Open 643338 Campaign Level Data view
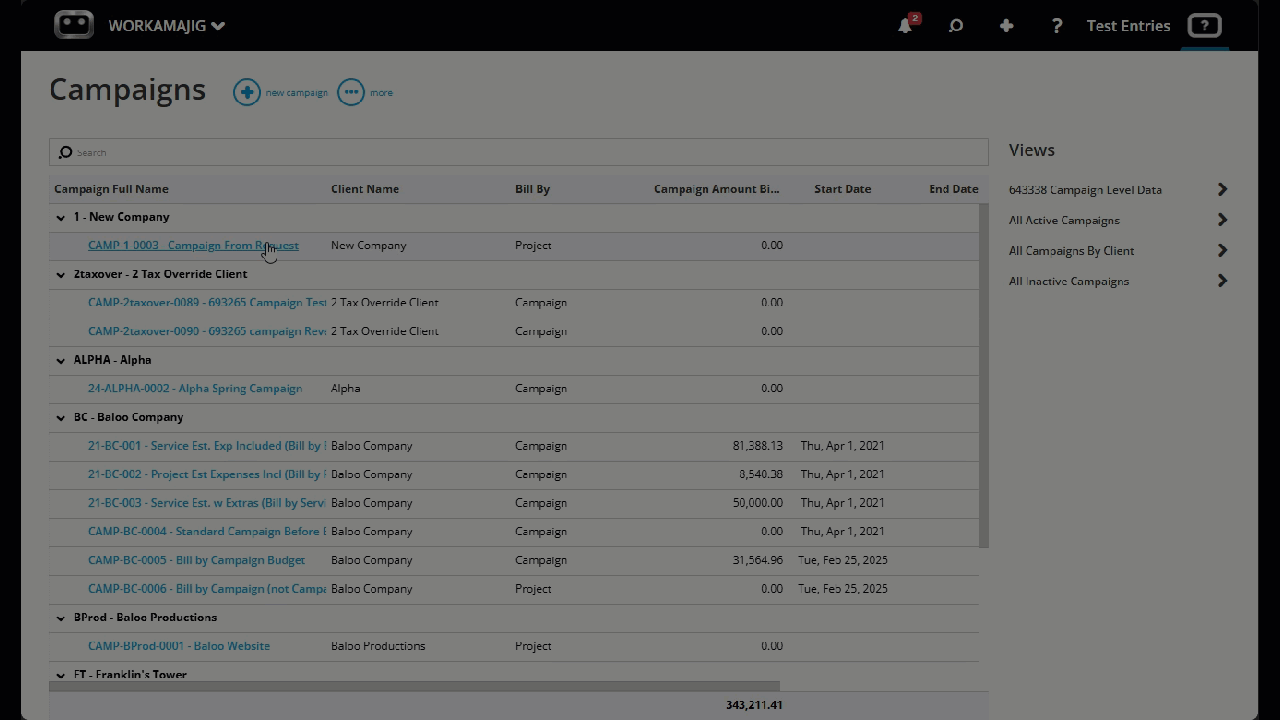The height and width of the screenshot is (720, 1280). [1085, 189]
